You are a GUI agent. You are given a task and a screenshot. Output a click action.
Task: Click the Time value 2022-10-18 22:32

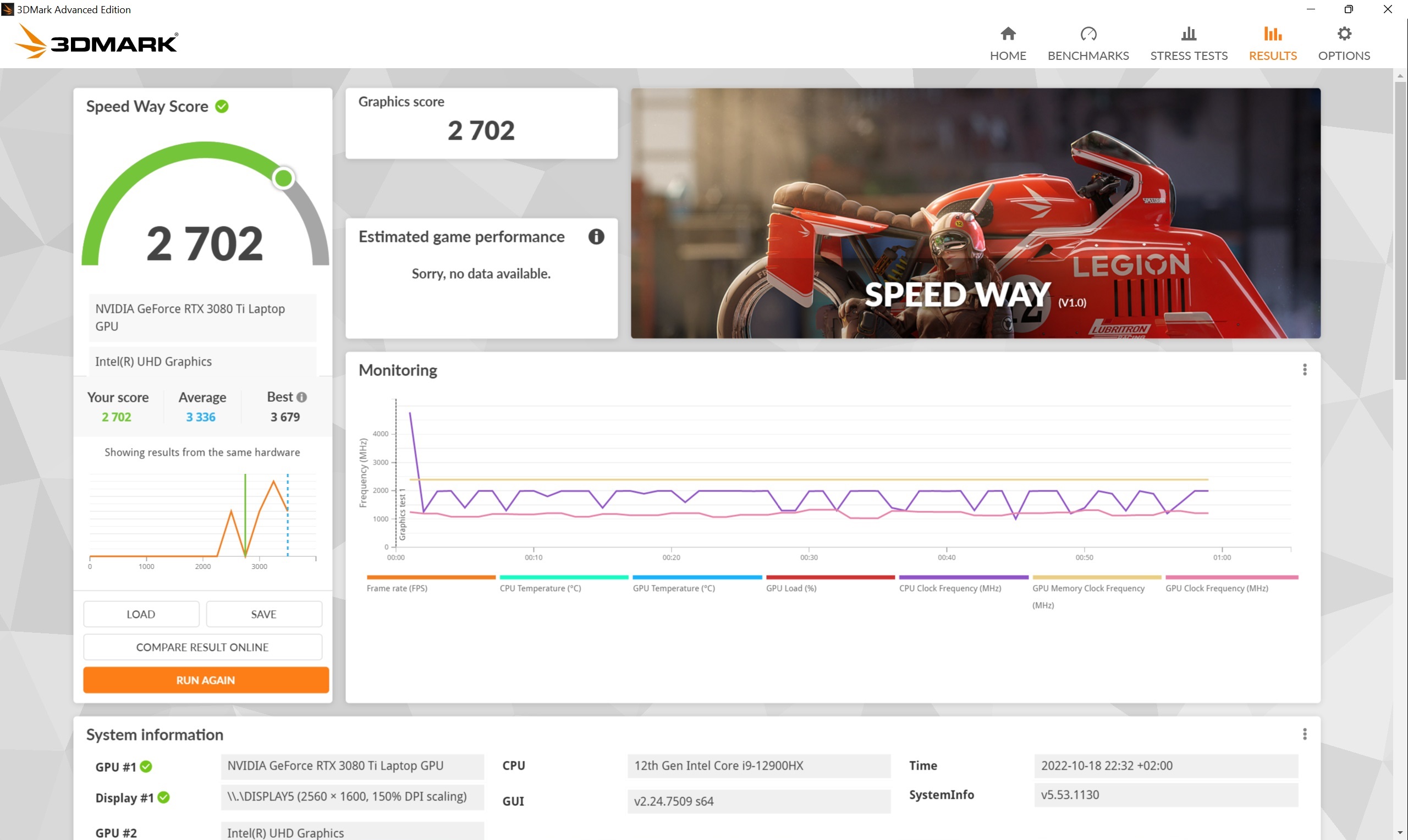(1165, 766)
